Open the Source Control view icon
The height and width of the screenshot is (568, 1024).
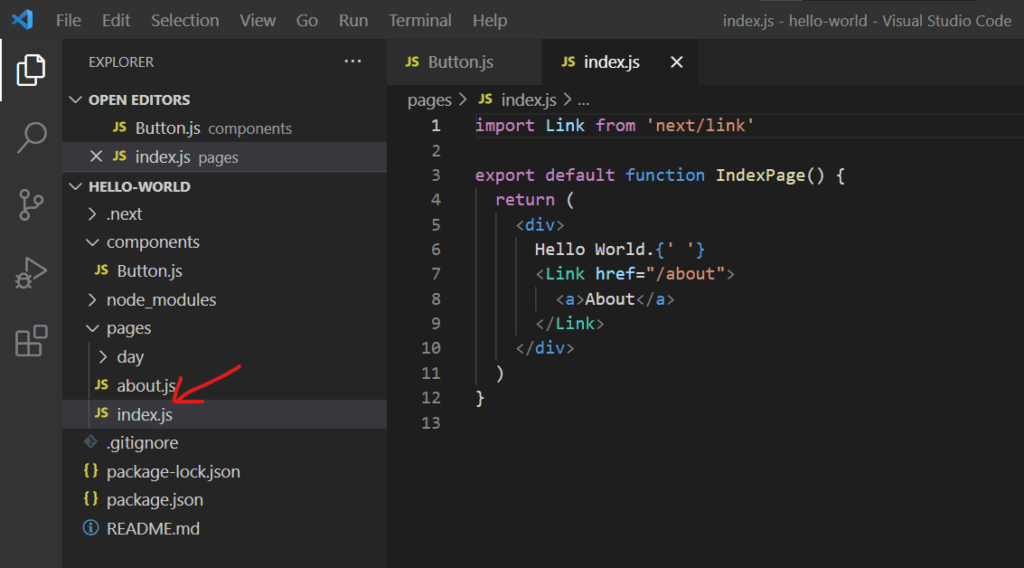[31, 205]
